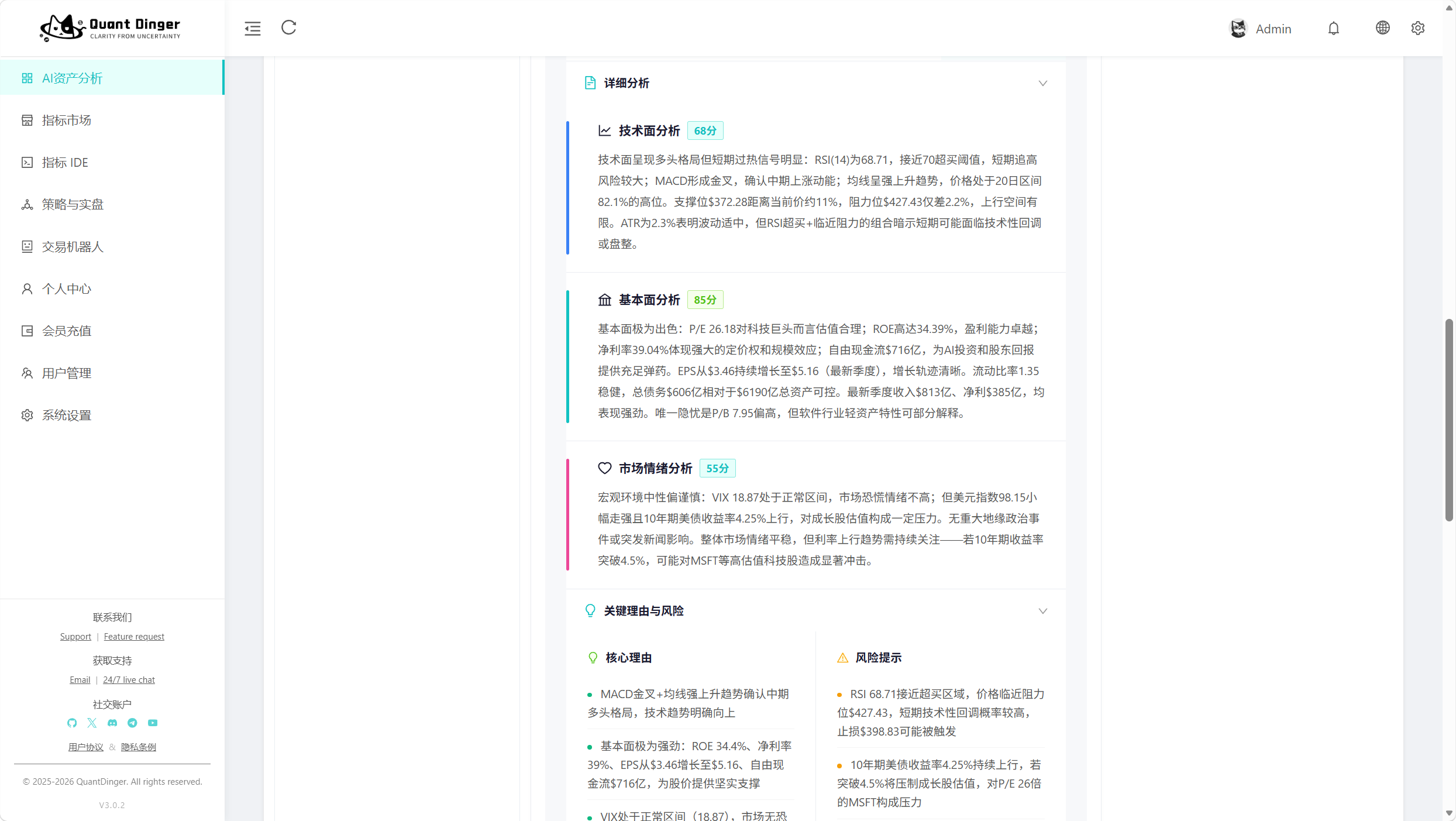
Task: Click the 10年期美债收益率 risk bullet
Action: click(x=941, y=784)
